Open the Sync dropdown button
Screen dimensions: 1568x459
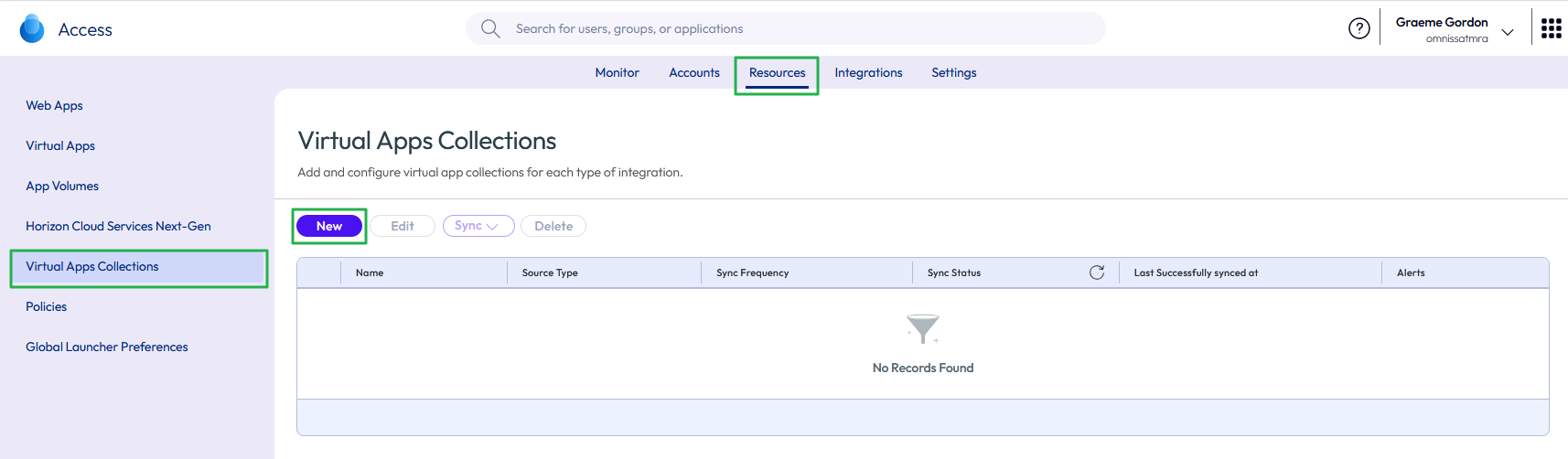[x=478, y=226]
